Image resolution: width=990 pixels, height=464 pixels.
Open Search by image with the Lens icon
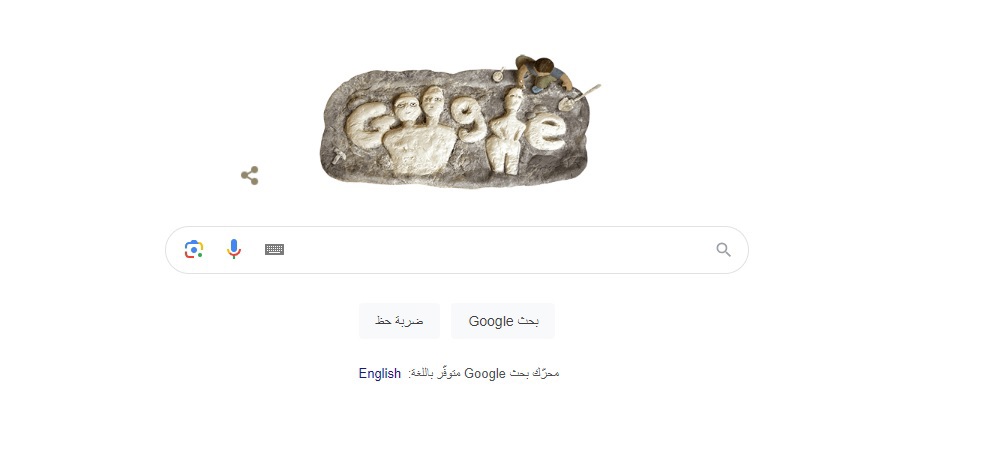194,249
